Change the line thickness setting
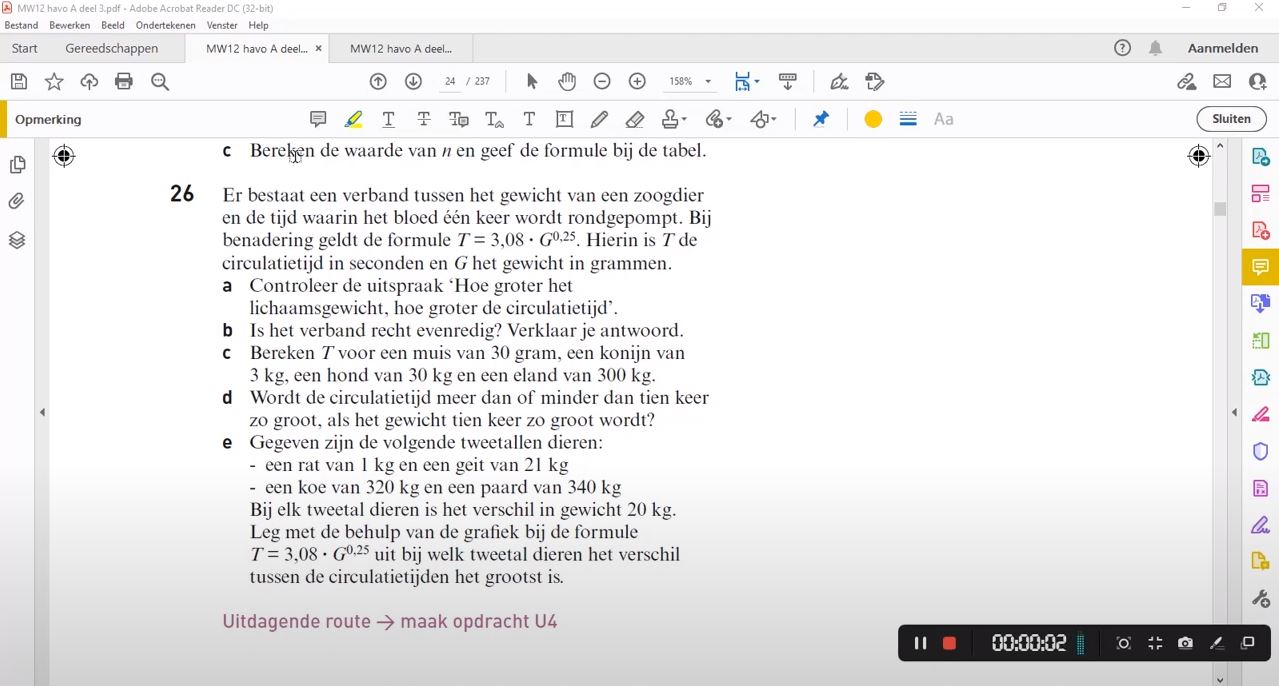 point(908,119)
